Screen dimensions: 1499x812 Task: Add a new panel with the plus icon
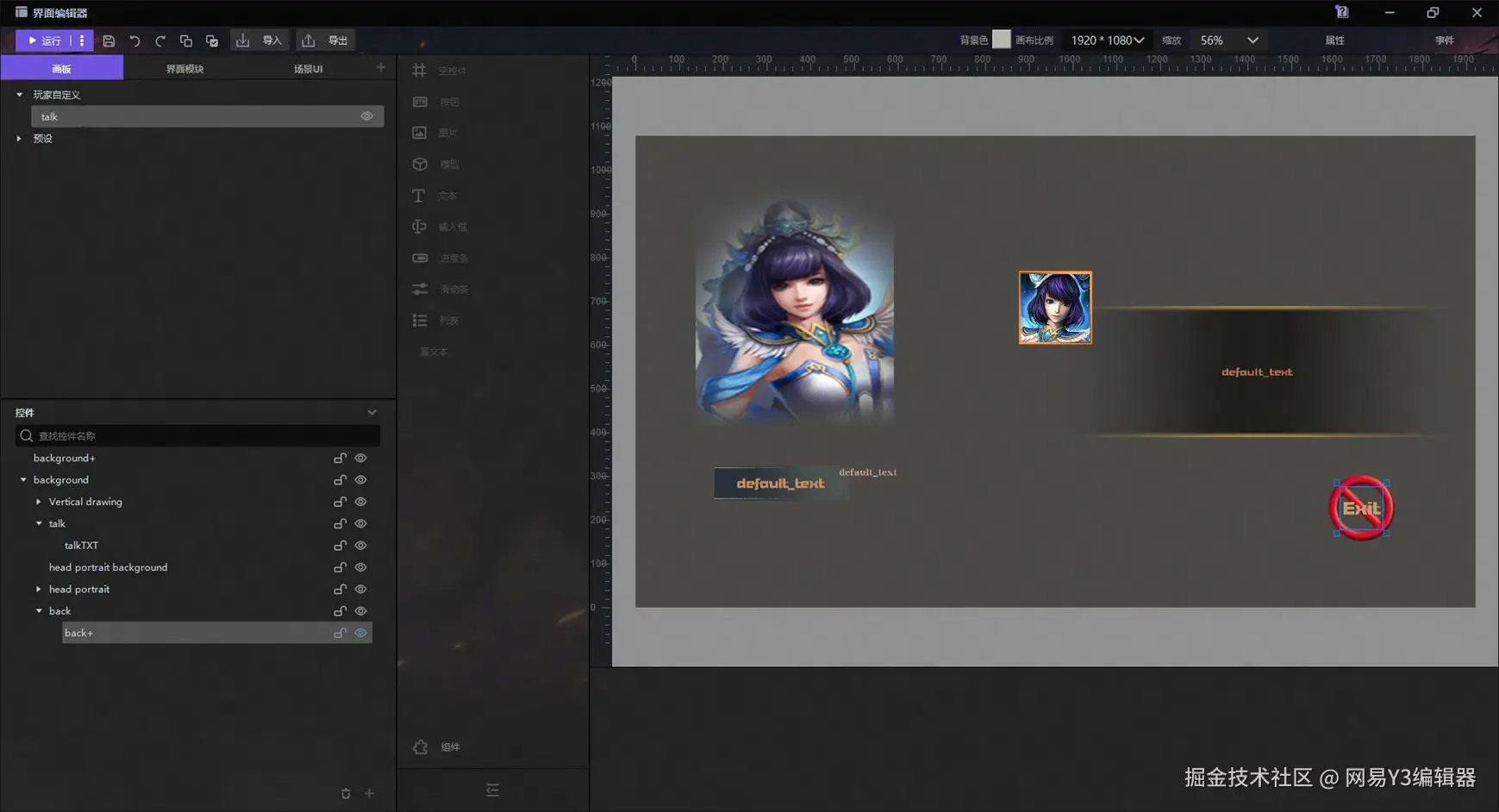(381, 67)
